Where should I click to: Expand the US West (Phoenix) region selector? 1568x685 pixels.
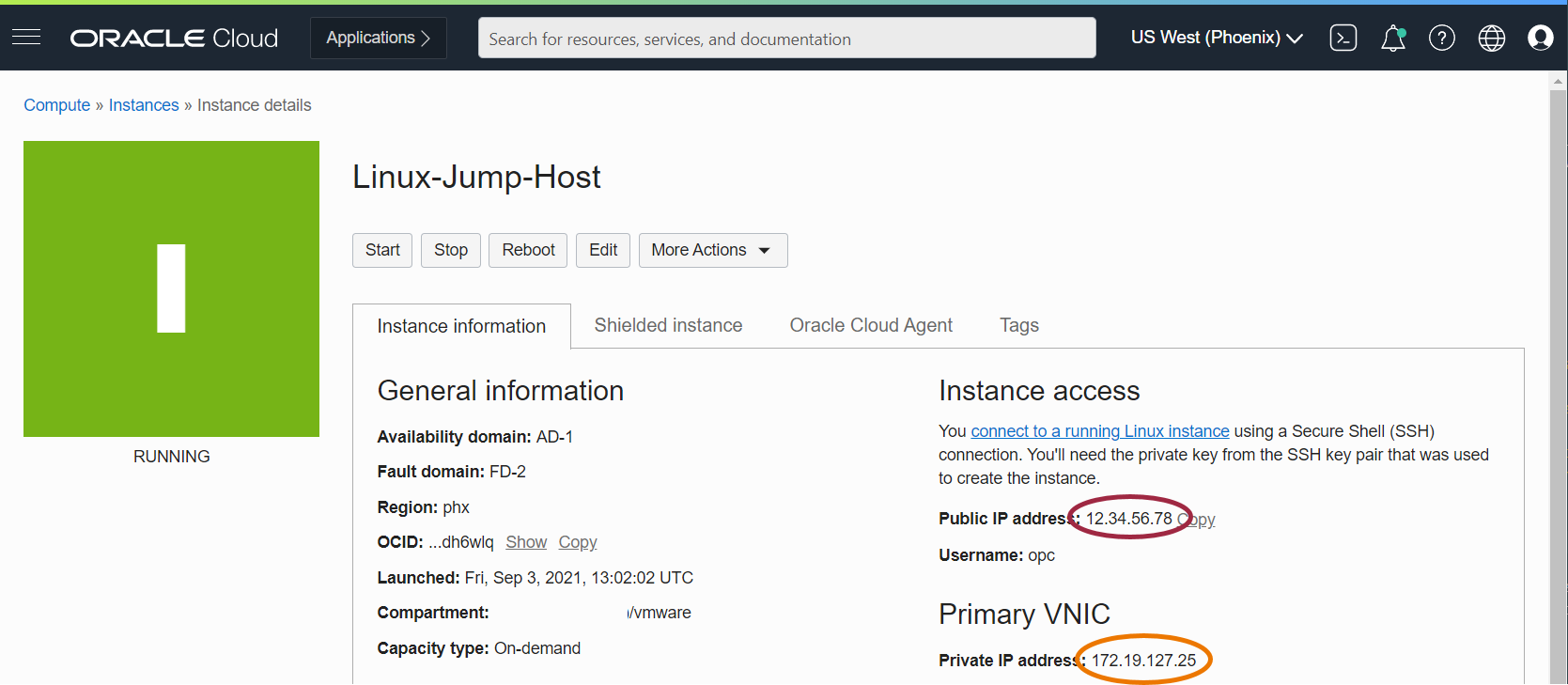(x=1216, y=38)
